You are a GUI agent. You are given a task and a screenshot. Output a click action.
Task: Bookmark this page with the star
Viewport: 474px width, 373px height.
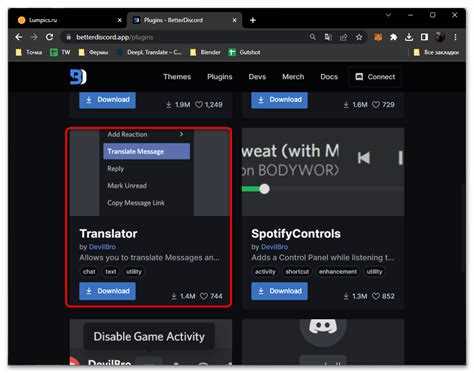click(x=359, y=37)
